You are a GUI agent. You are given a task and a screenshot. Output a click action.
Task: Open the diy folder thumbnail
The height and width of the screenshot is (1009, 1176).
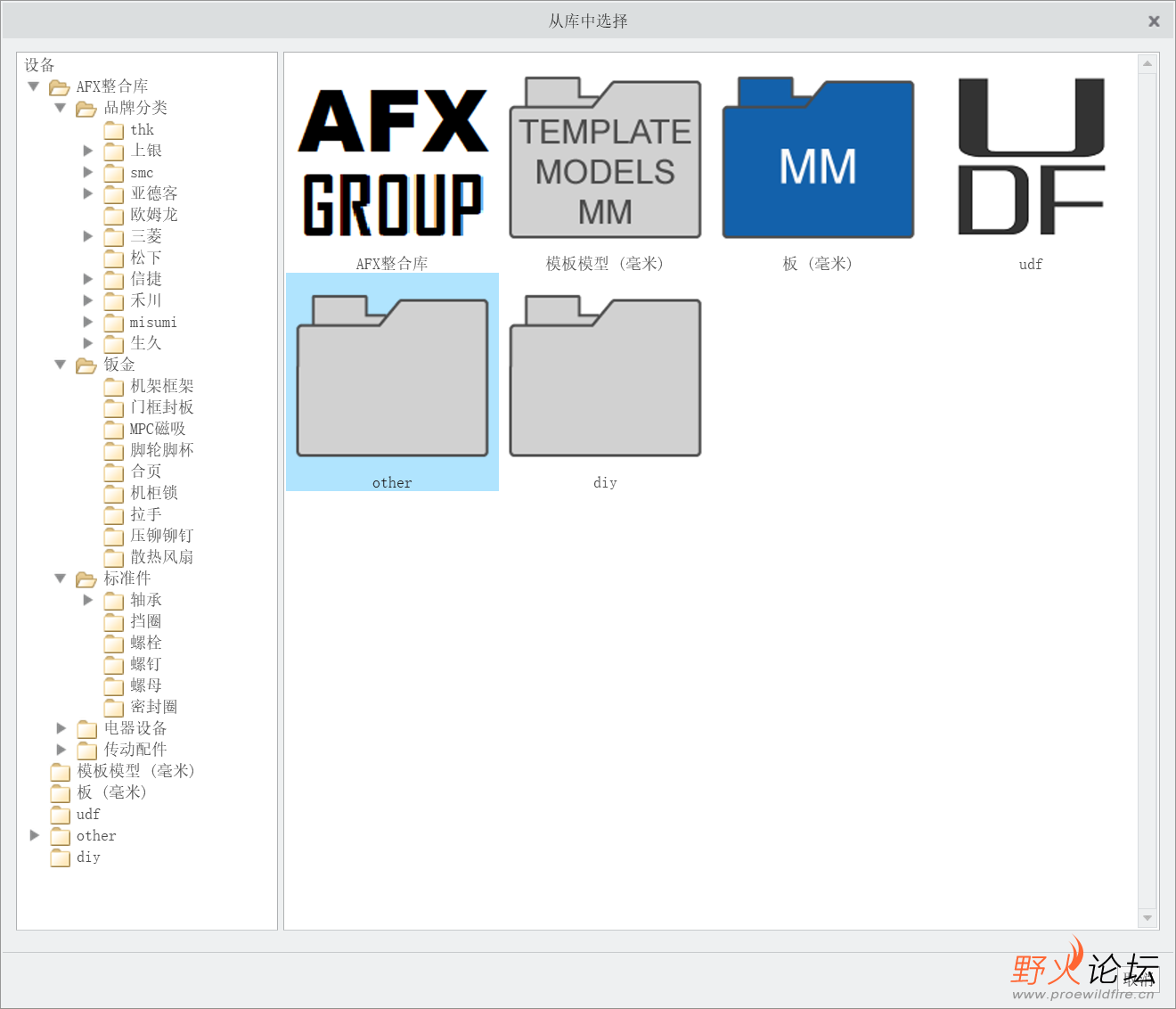pyautogui.click(x=605, y=376)
